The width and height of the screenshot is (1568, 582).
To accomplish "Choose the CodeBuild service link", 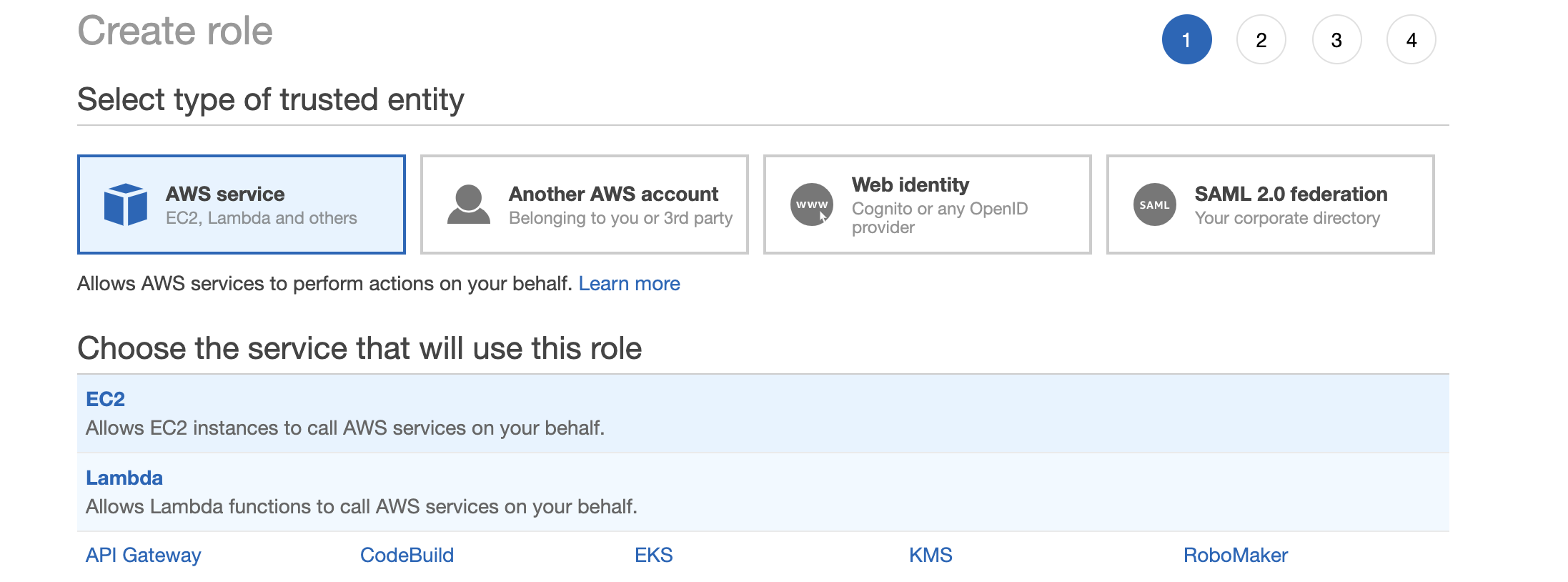I will [x=407, y=555].
